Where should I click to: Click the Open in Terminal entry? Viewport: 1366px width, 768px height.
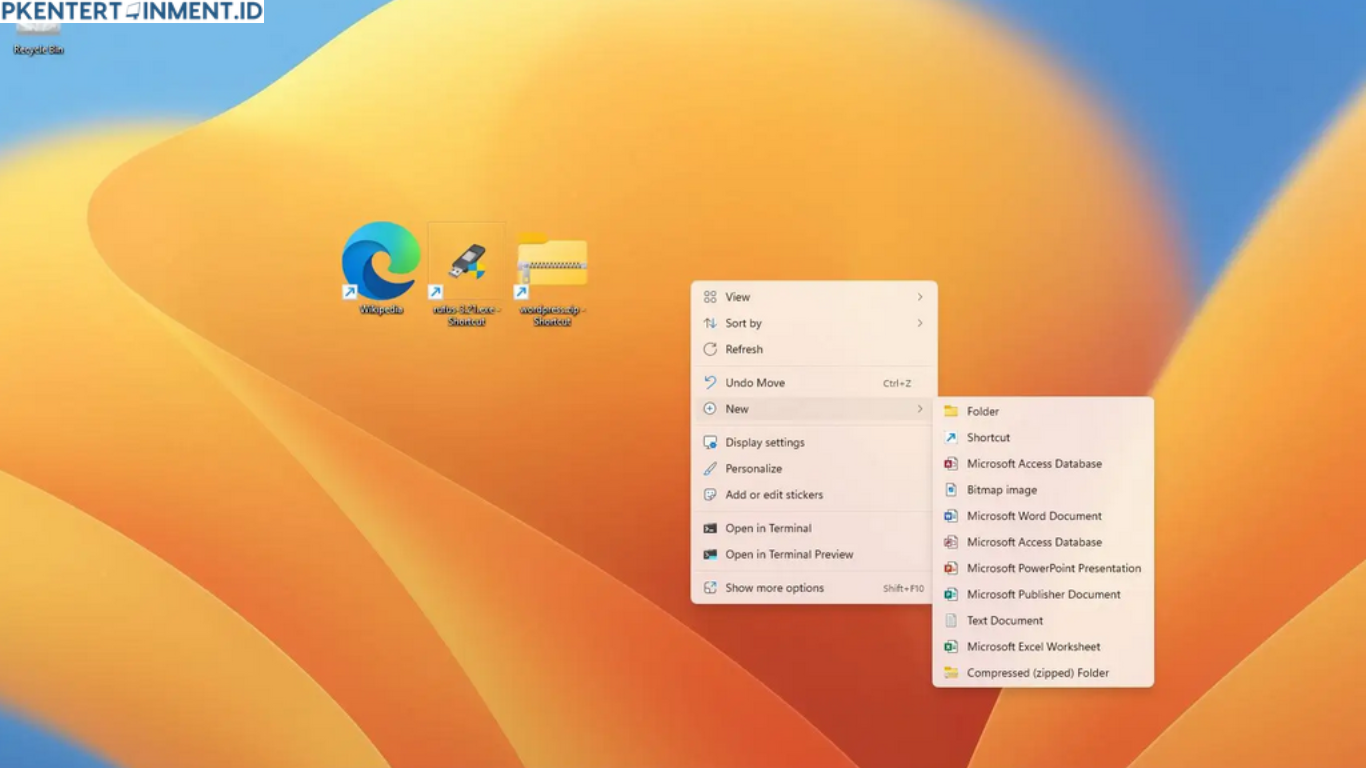814,528
